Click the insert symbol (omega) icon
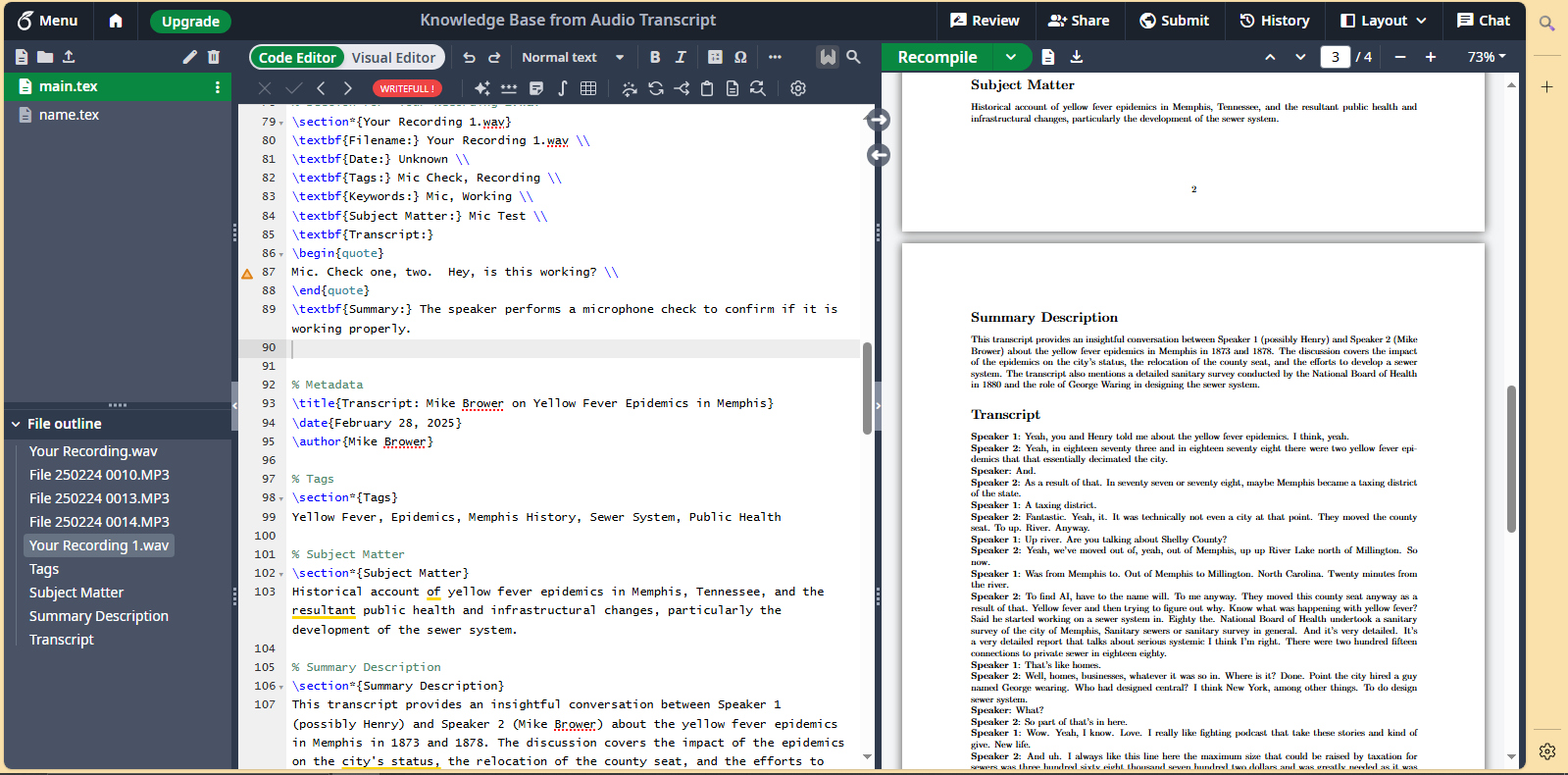 740,57
